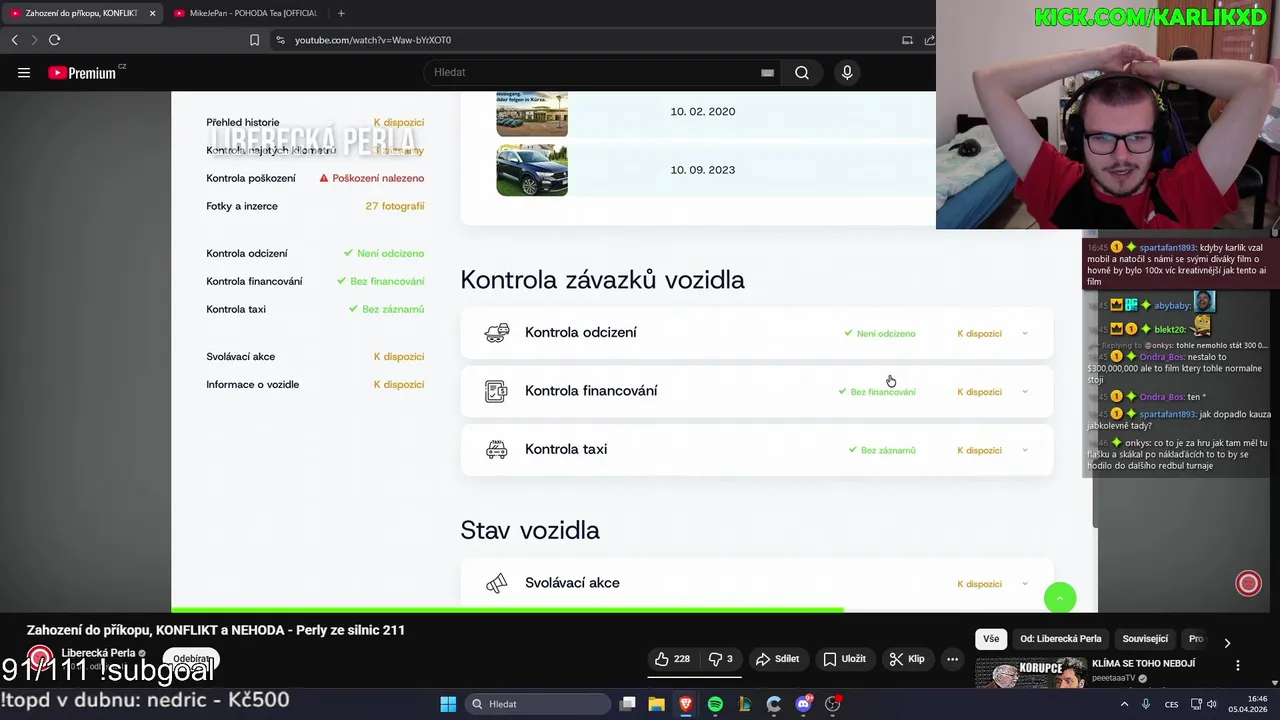Open the YouTube hamburger guide menu
Image resolution: width=1280 pixels, height=720 pixels.
24,72
